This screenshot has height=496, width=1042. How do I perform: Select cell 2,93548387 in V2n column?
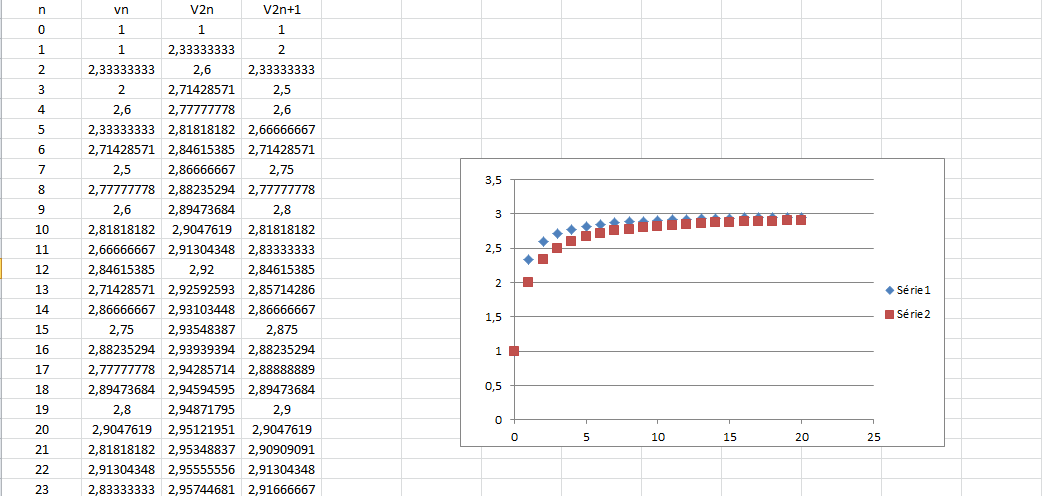(201, 329)
